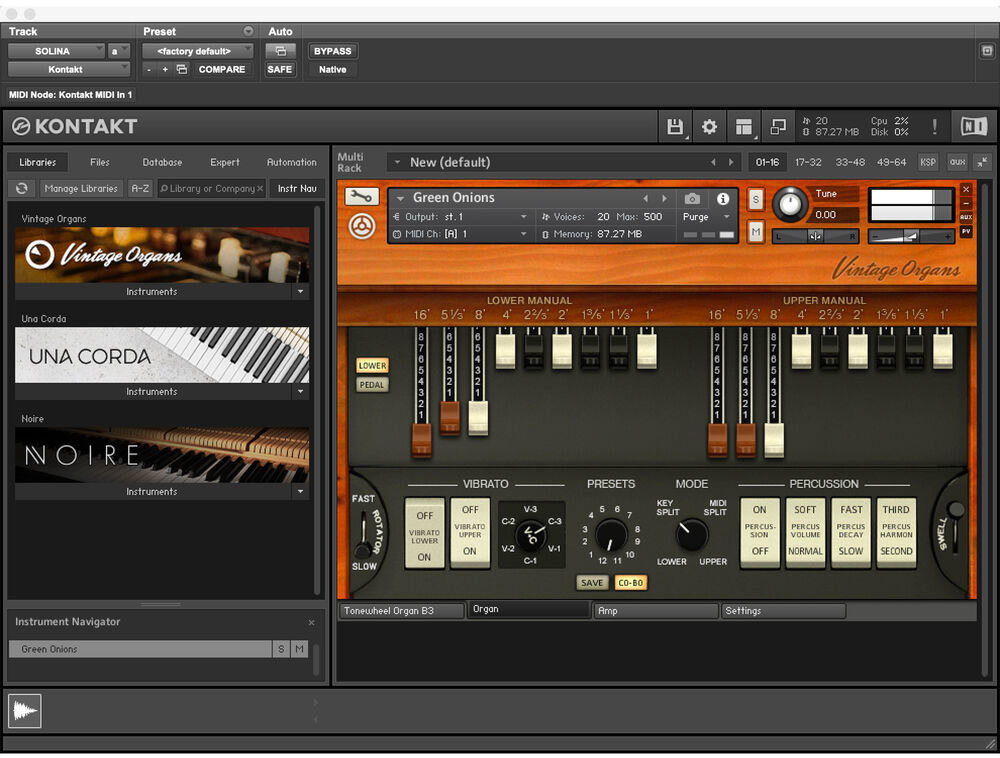Click the library search input field

tap(210, 188)
